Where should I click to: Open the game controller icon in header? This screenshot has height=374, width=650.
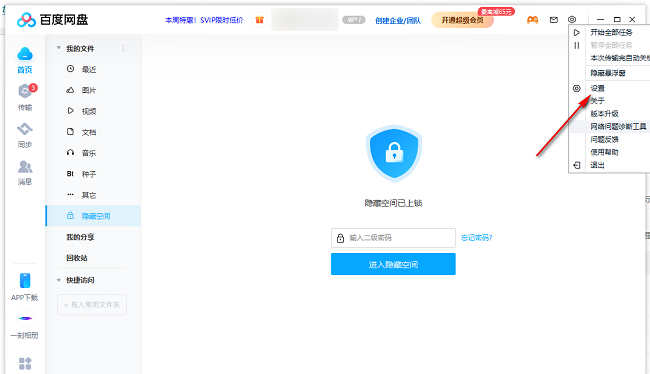[532, 19]
